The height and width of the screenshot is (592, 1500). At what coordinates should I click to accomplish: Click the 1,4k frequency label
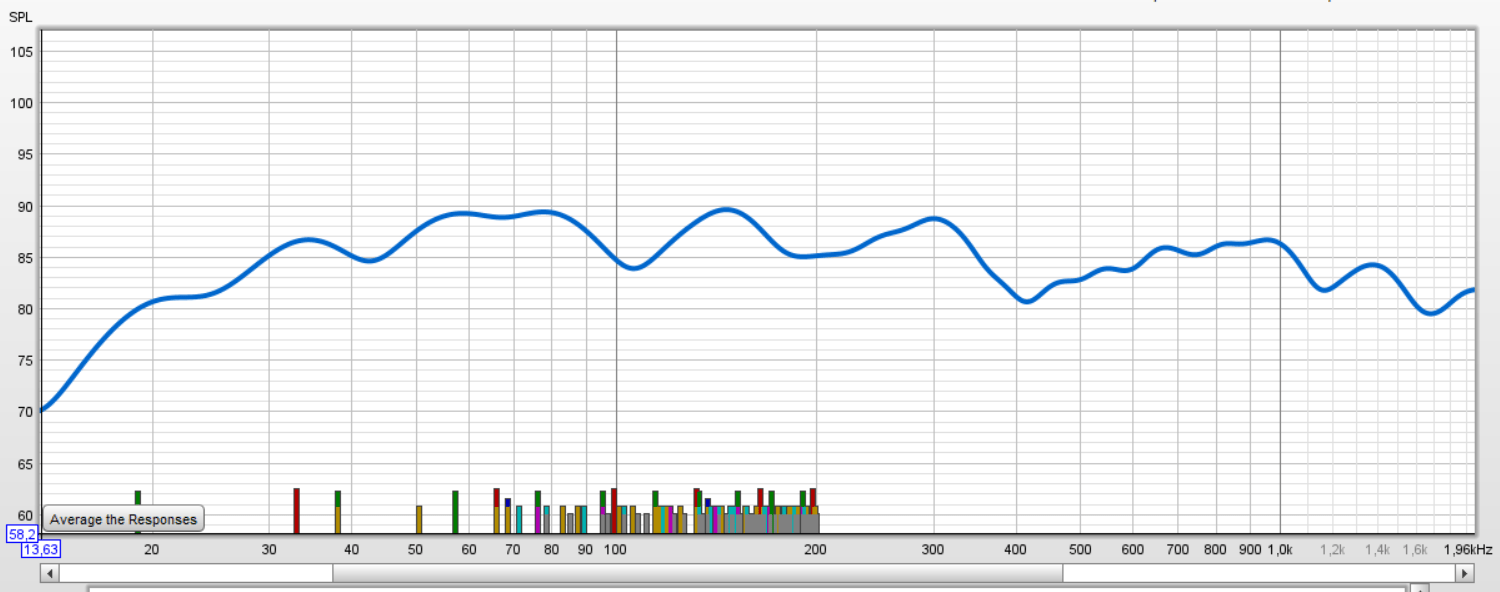1378,549
